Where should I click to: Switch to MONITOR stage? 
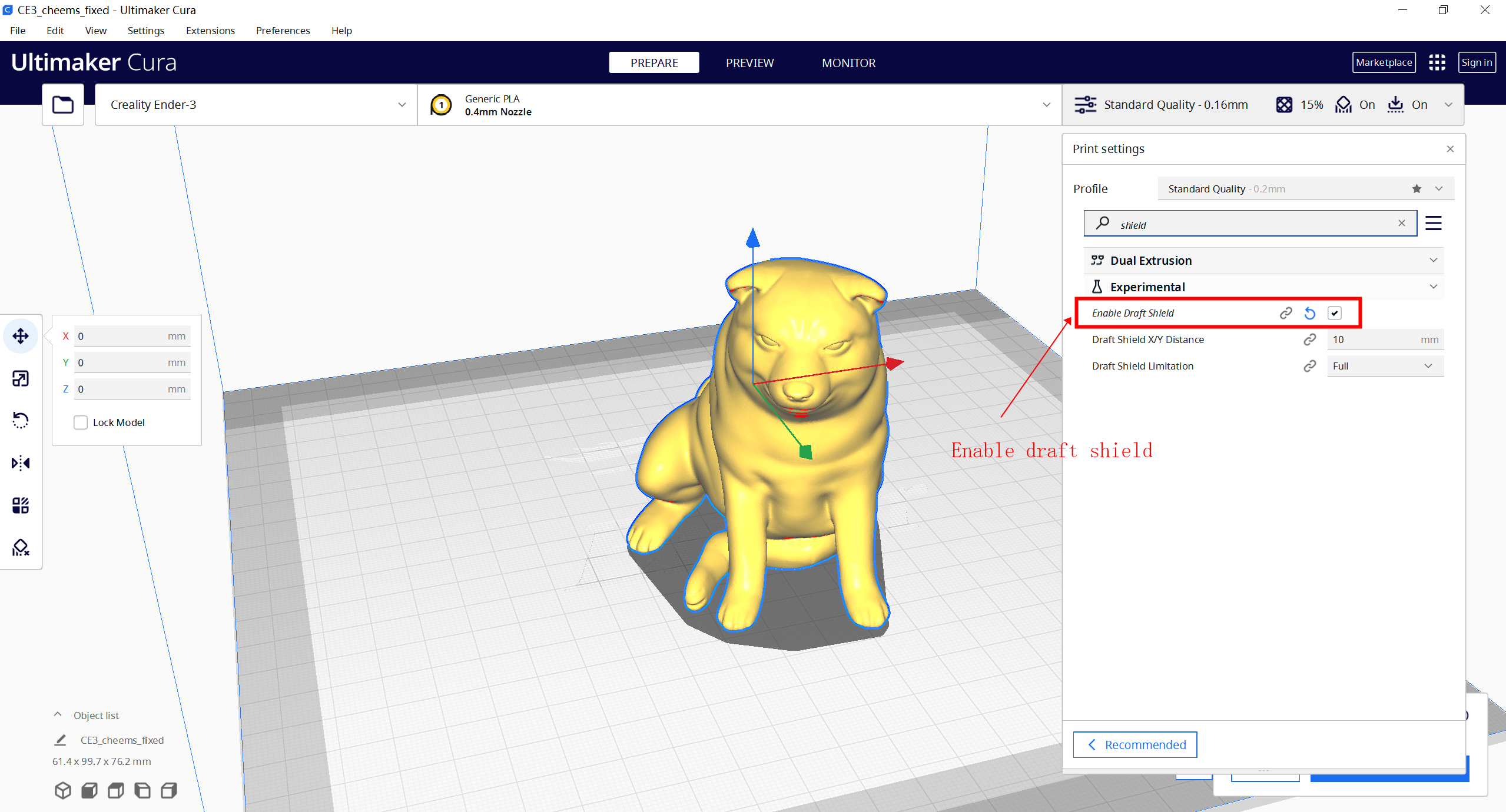[x=848, y=62]
